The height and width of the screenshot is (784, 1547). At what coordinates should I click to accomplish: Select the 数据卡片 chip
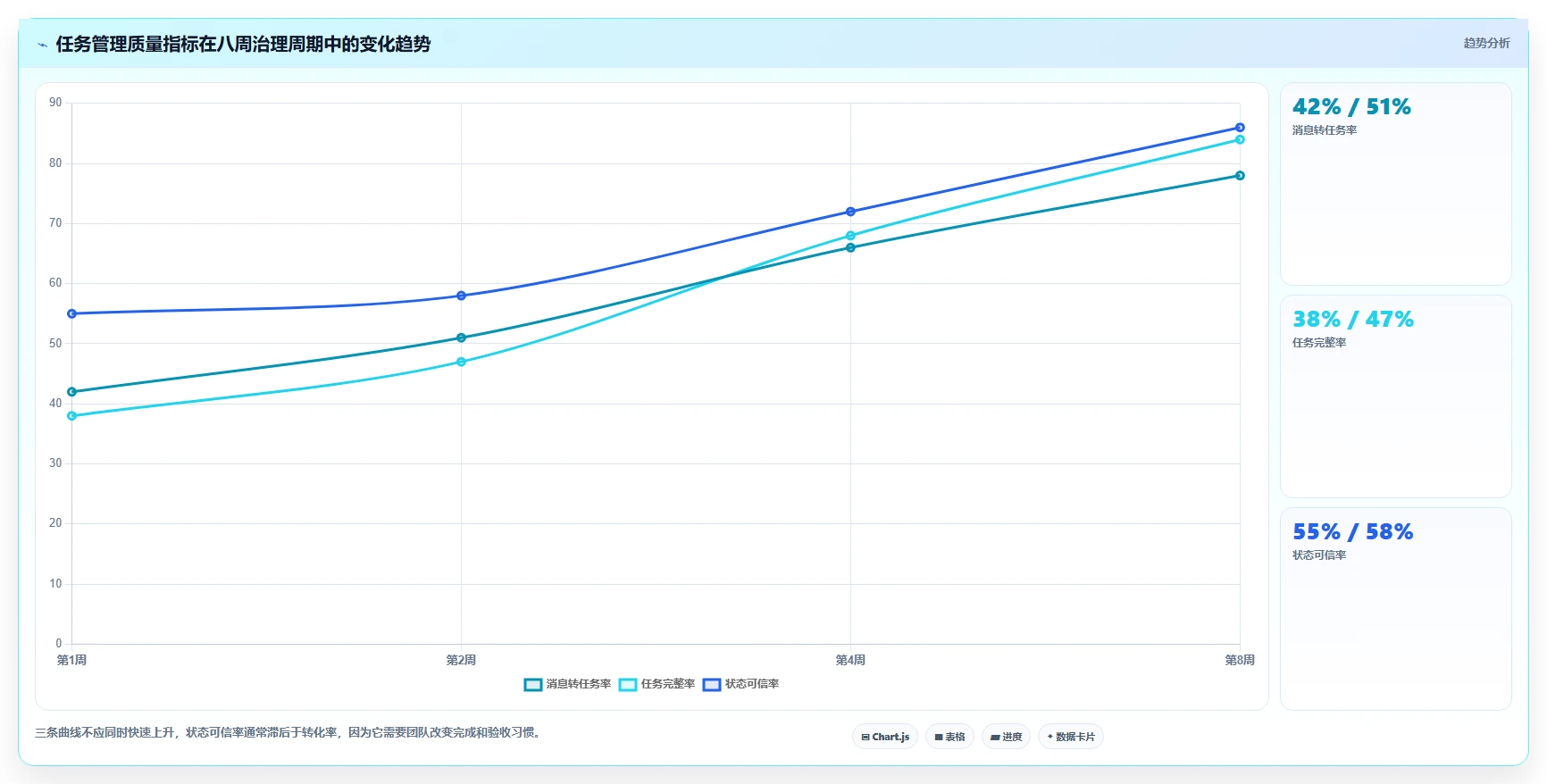[1071, 737]
